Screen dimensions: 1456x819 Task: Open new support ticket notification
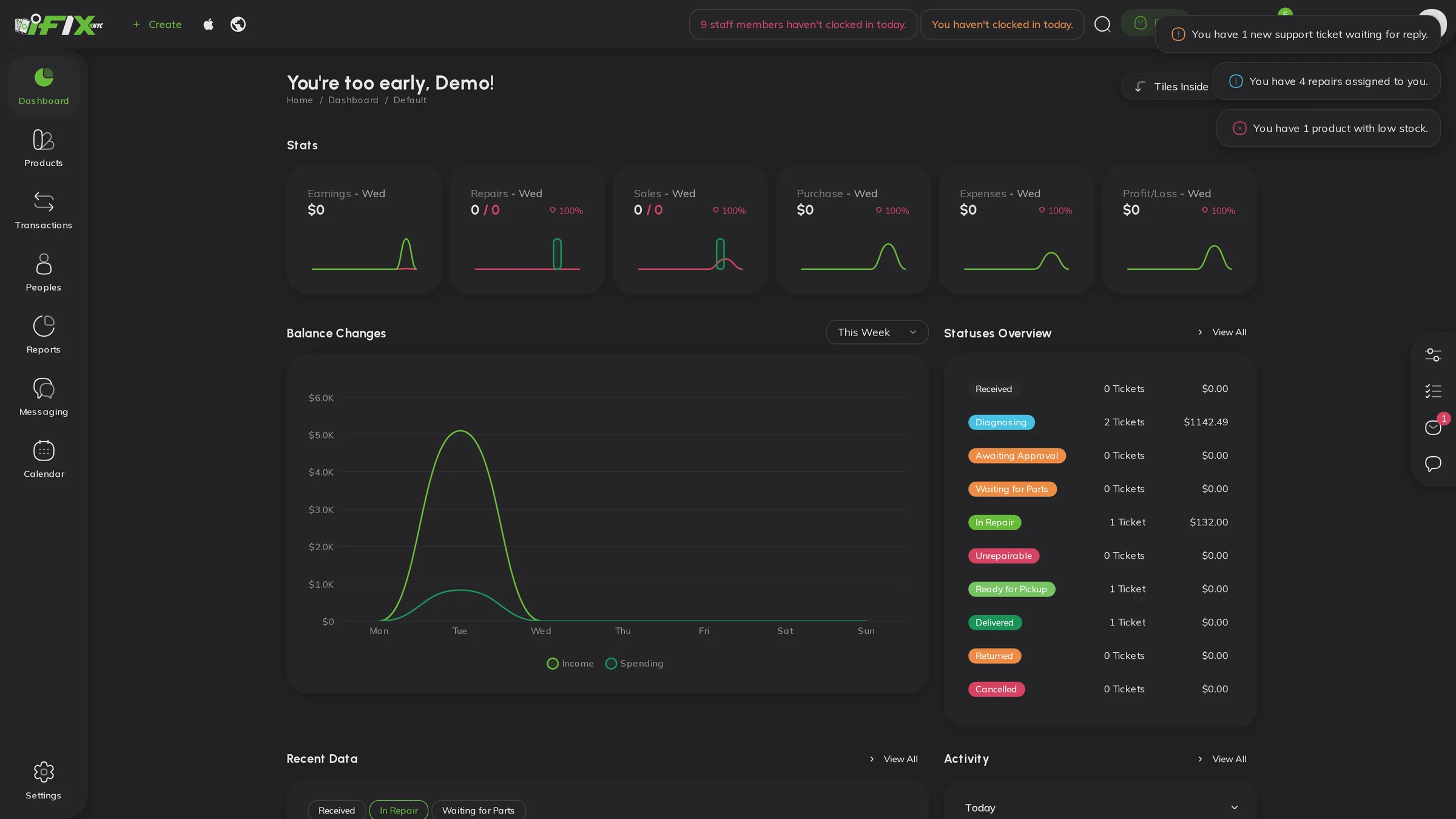coord(1298,35)
